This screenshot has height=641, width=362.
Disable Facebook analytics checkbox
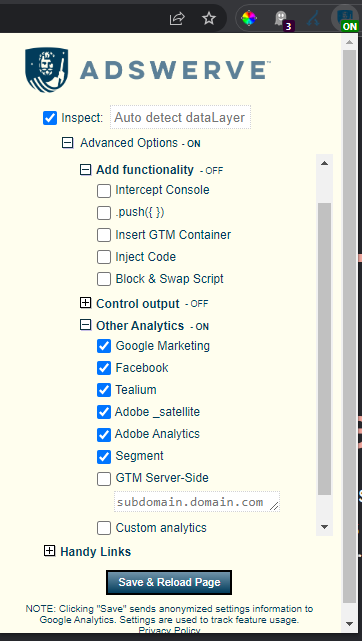[104, 368]
